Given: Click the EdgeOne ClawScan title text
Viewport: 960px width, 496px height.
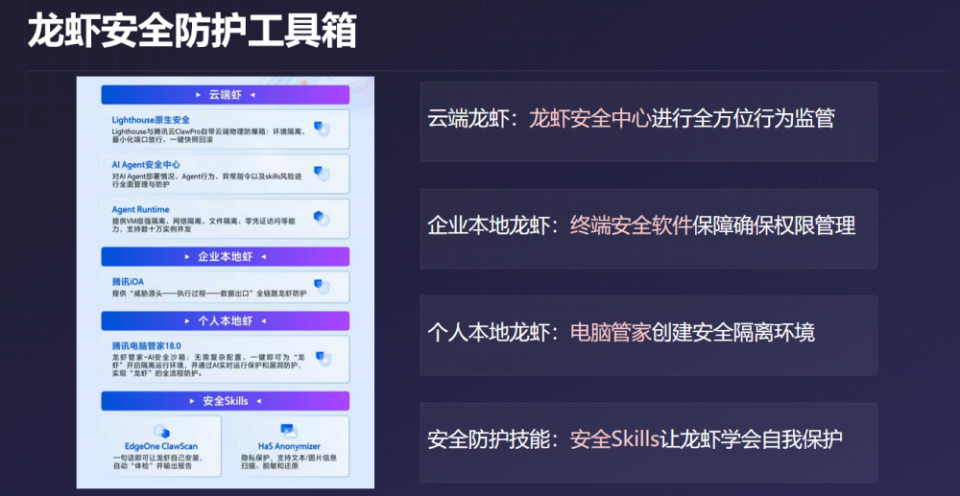Looking at the screenshot, I should click(161, 446).
